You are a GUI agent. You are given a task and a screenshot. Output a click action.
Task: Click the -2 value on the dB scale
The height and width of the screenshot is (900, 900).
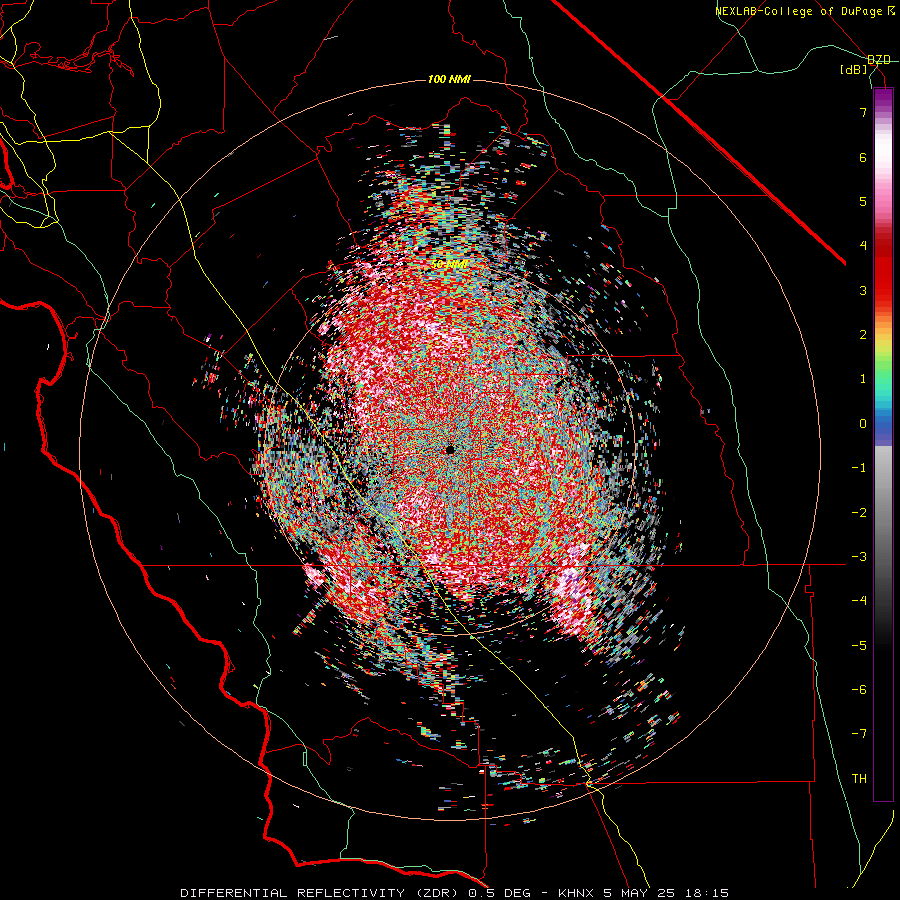point(859,512)
